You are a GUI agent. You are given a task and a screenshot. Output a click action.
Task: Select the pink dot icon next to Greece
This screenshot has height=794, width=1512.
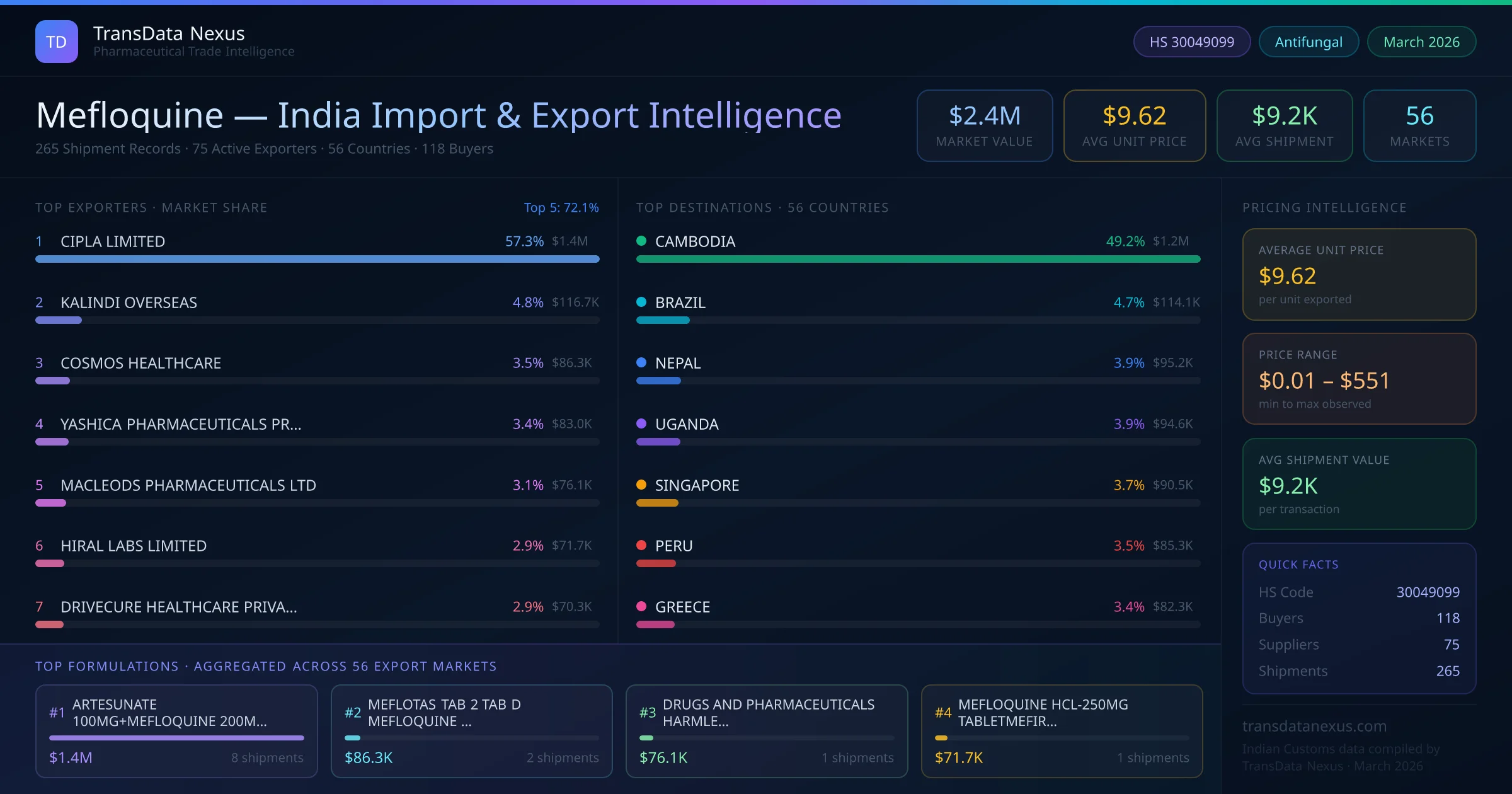(x=642, y=607)
